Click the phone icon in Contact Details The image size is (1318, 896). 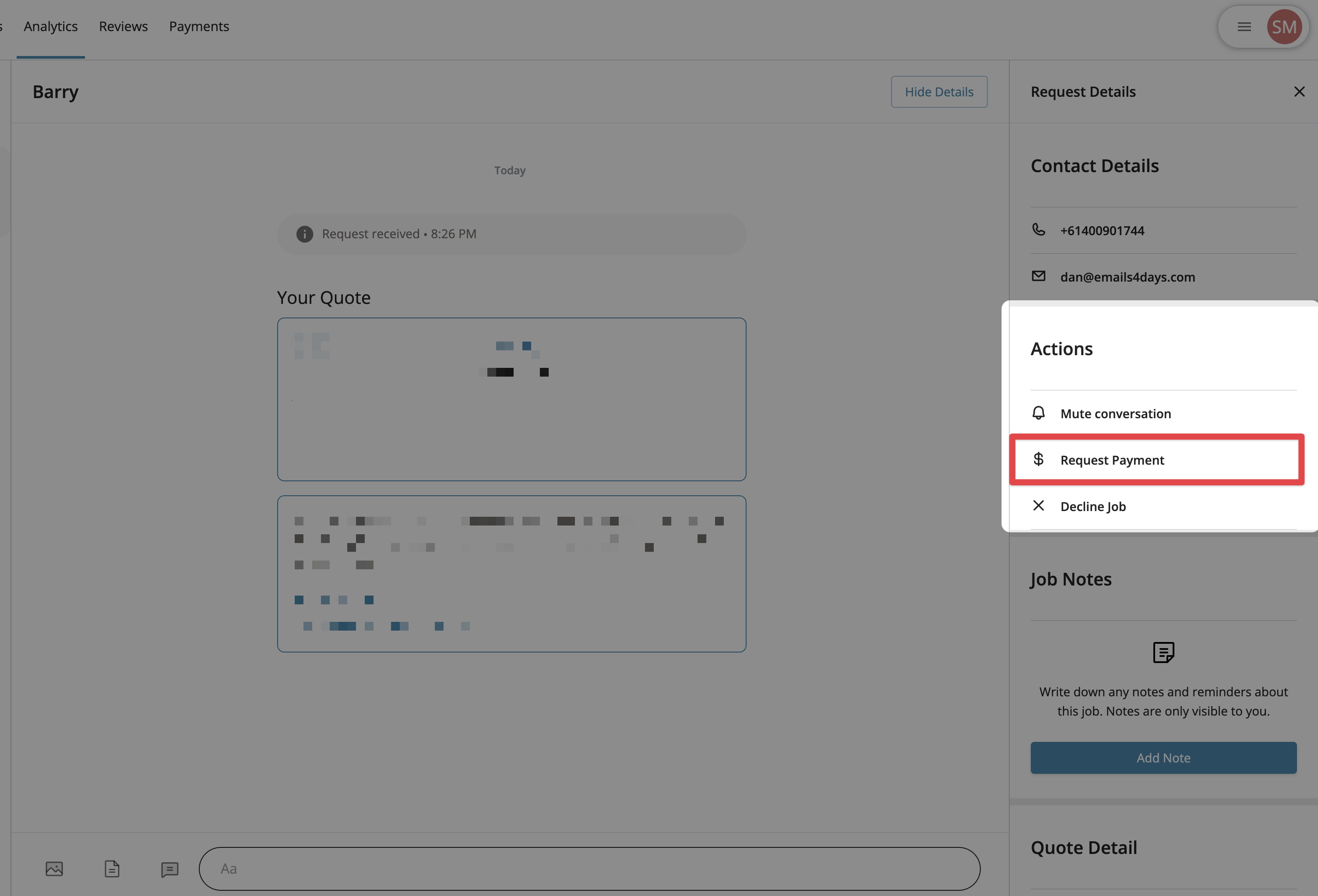click(x=1038, y=229)
